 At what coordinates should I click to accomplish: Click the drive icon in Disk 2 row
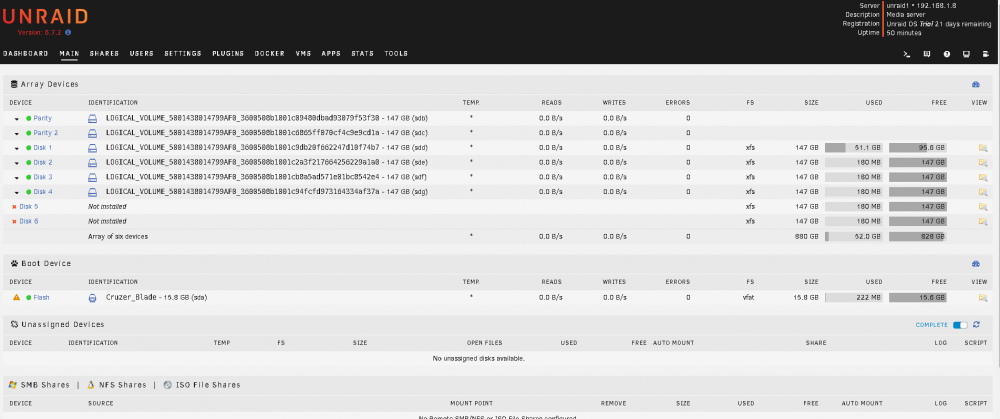click(x=92, y=163)
